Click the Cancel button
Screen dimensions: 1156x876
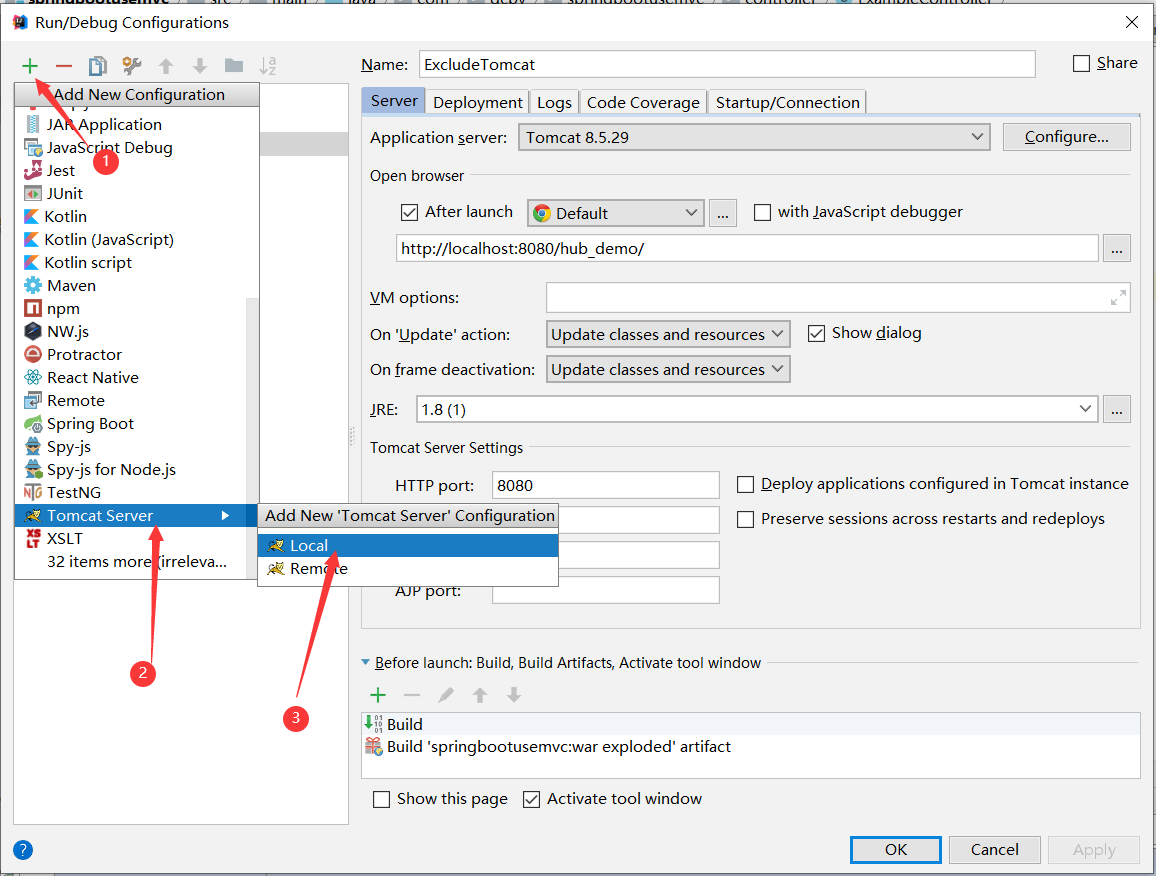pos(995,850)
